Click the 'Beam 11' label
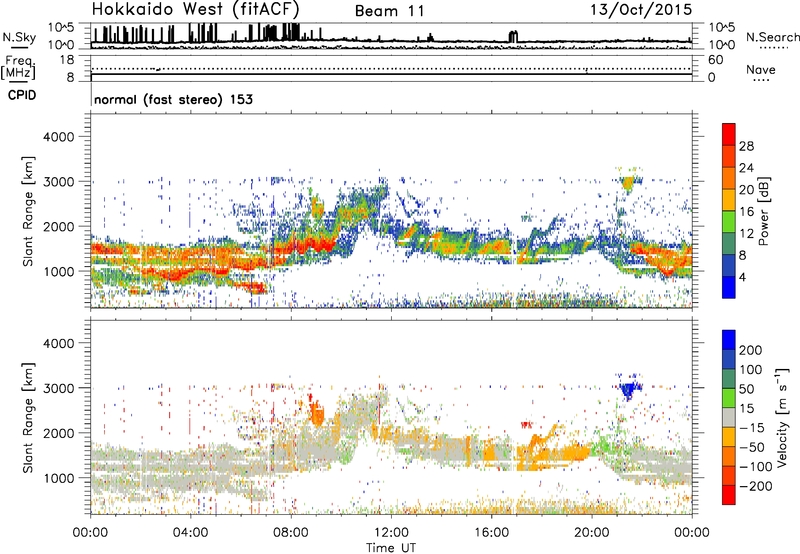The image size is (800, 554). pos(389,11)
